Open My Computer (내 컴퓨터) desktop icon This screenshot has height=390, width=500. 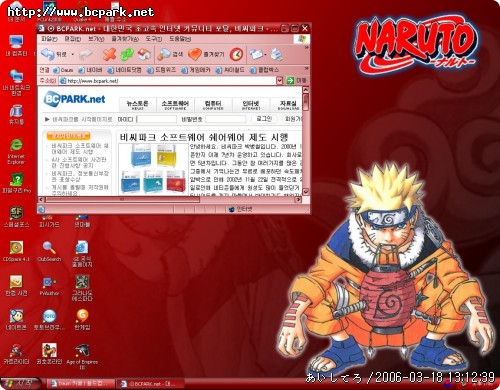pyautogui.click(x=16, y=46)
